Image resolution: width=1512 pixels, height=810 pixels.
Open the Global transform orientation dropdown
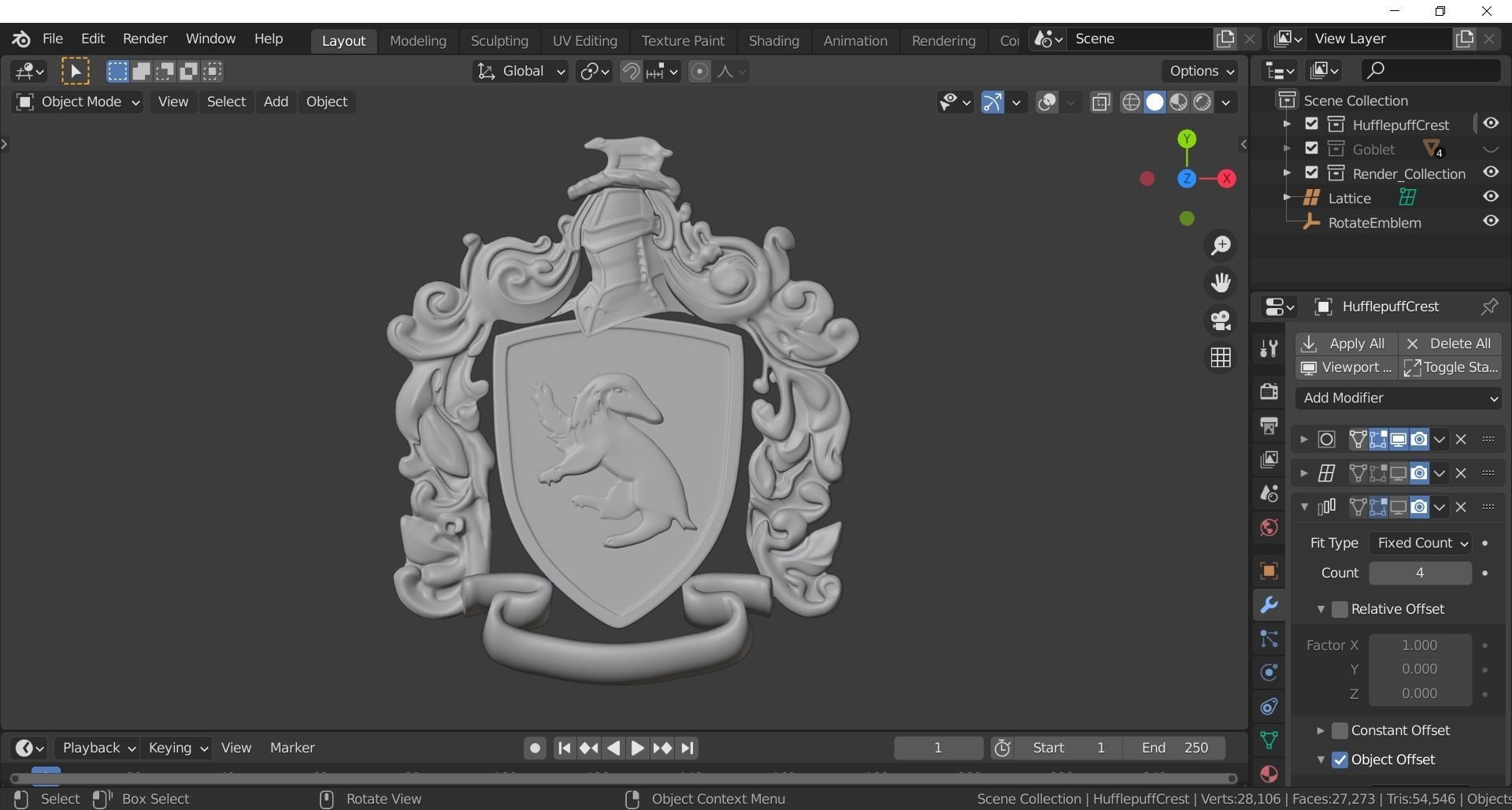click(520, 72)
